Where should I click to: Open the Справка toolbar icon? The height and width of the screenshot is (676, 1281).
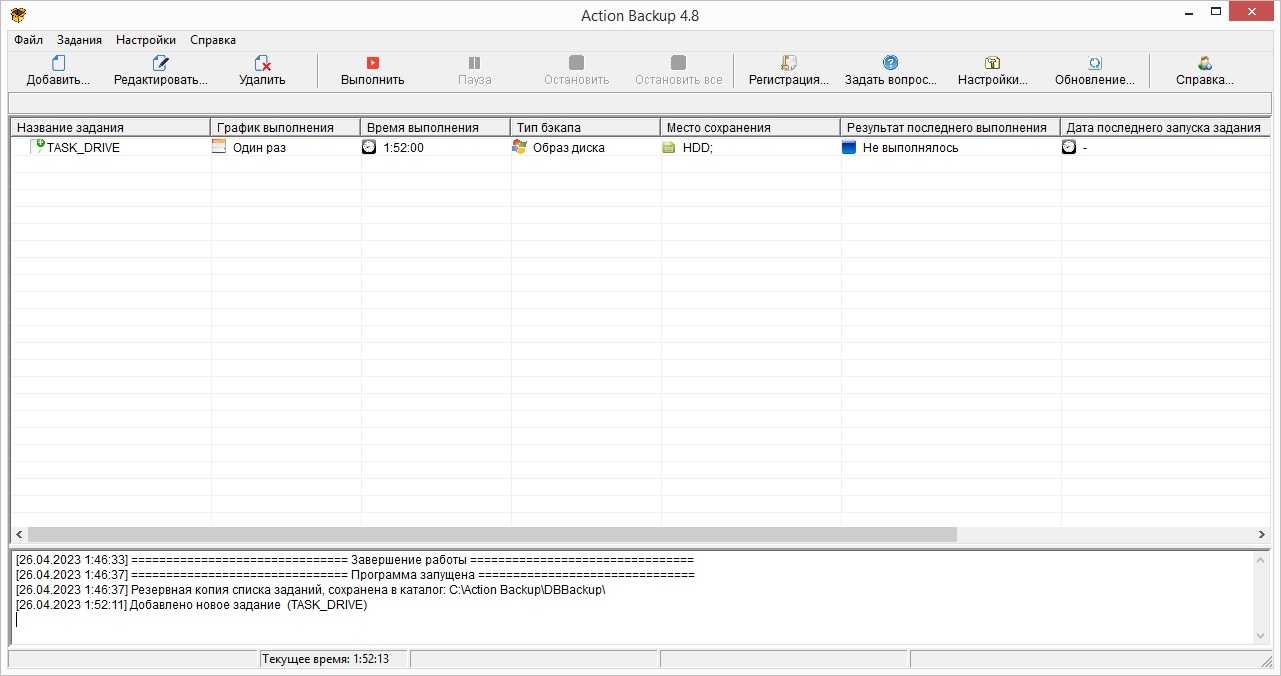tap(1204, 64)
